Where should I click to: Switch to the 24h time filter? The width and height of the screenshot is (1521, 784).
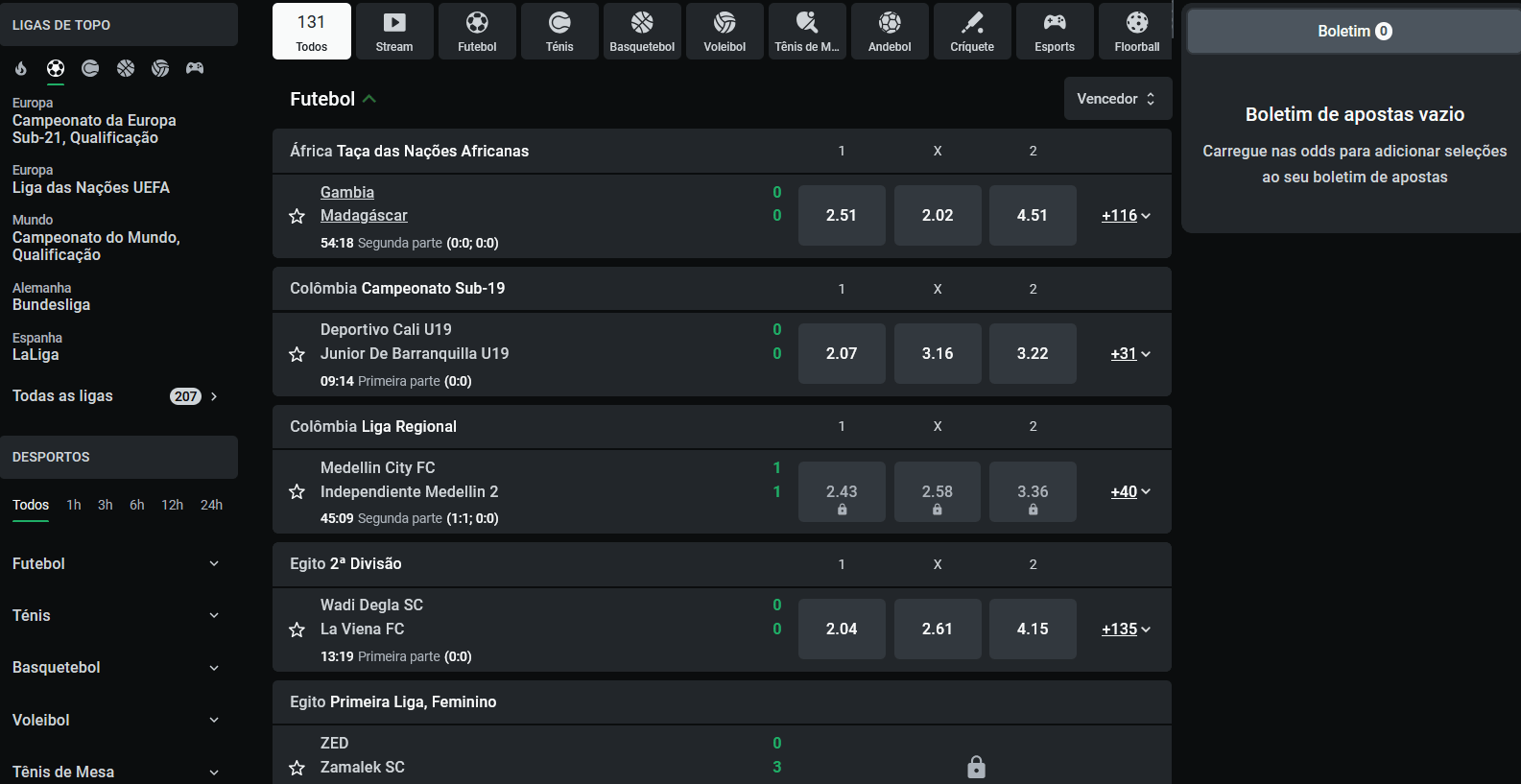click(211, 505)
